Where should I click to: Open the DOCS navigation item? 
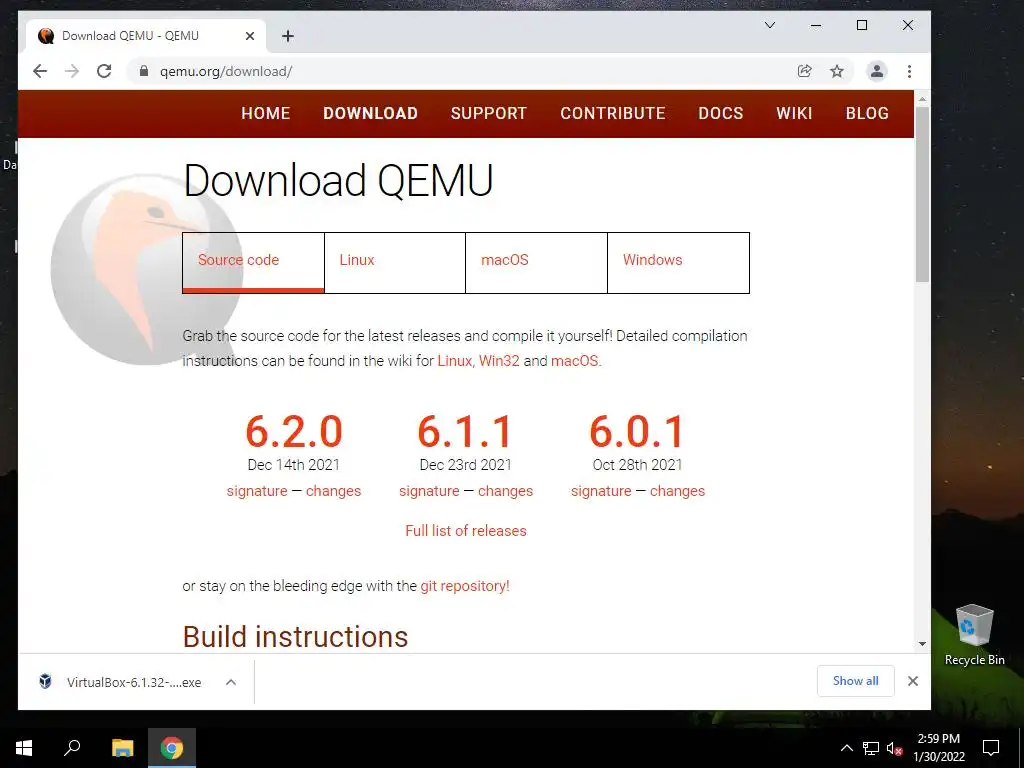click(x=721, y=114)
